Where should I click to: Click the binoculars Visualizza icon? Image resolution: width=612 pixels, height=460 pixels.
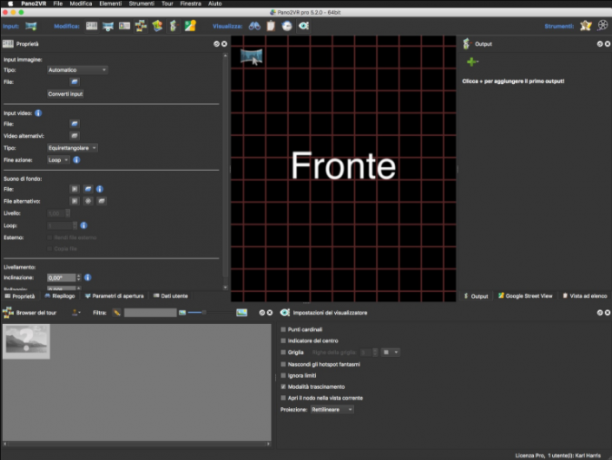[x=254, y=26]
